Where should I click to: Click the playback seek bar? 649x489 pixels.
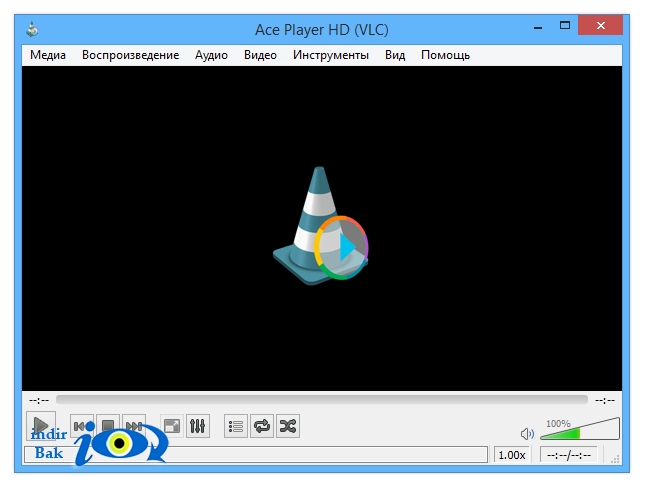click(322, 400)
